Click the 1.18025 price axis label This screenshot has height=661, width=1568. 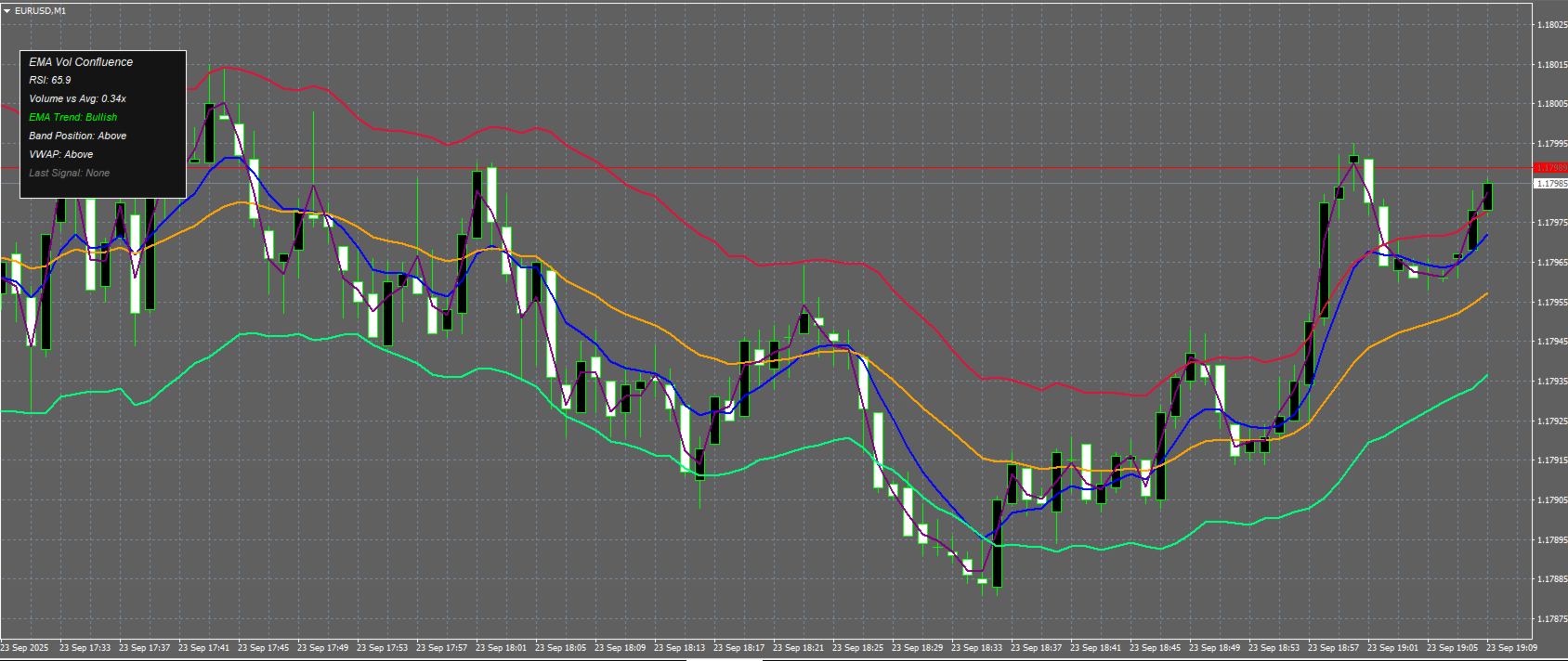[x=1552, y=25]
